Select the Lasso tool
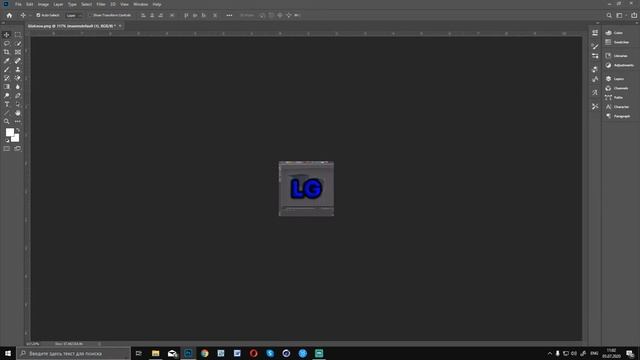This screenshot has width=640, height=360. (x=7, y=43)
